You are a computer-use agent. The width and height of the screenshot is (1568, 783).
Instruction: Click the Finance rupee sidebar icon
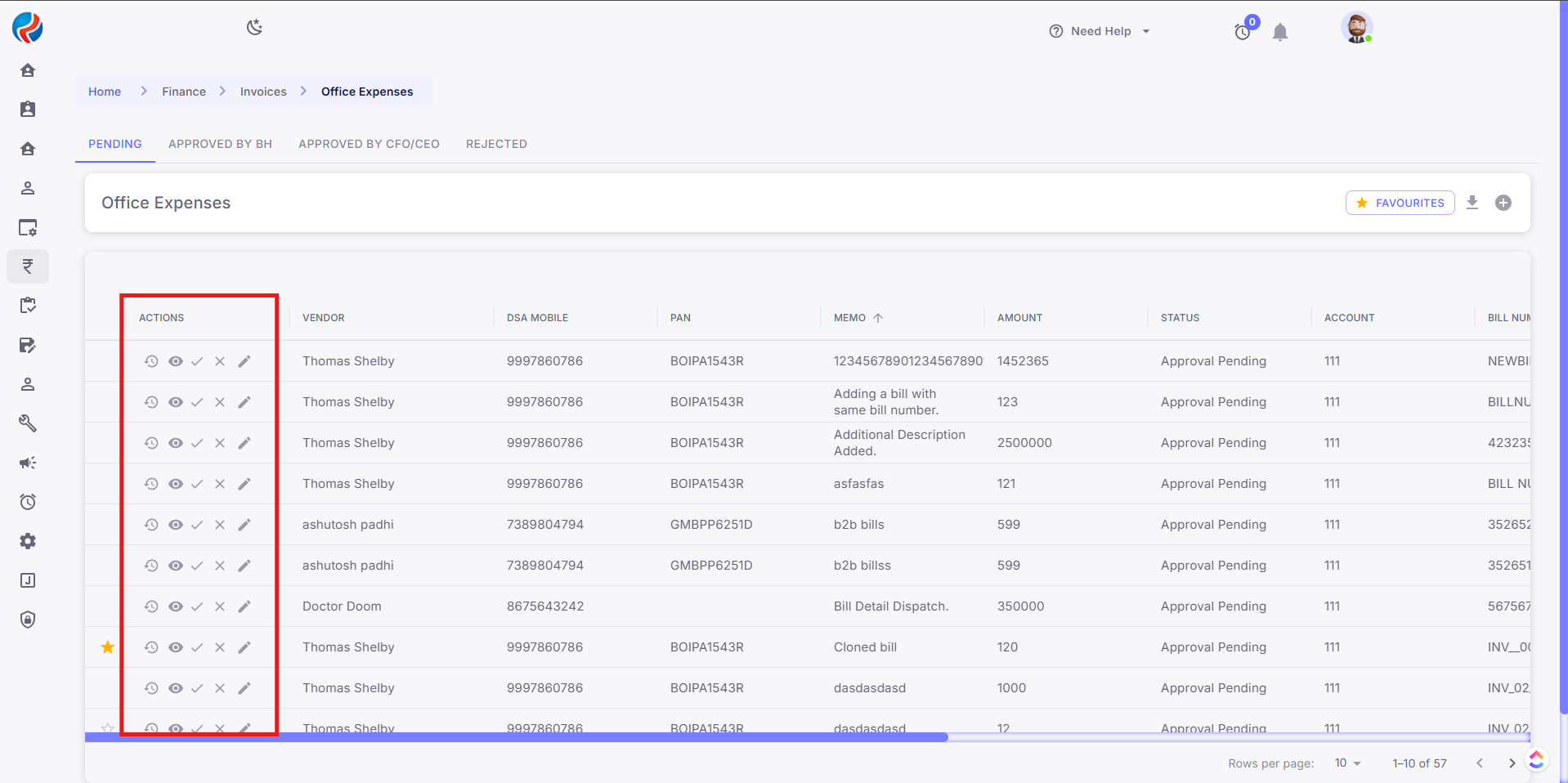coord(28,266)
